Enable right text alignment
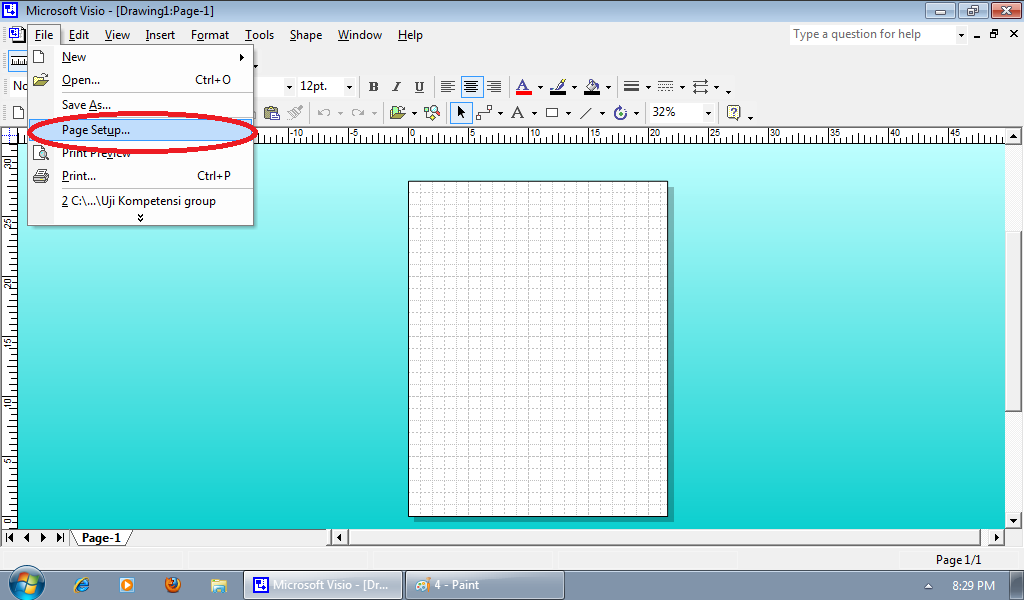Viewport: 1024px width, 600px height. click(x=494, y=86)
